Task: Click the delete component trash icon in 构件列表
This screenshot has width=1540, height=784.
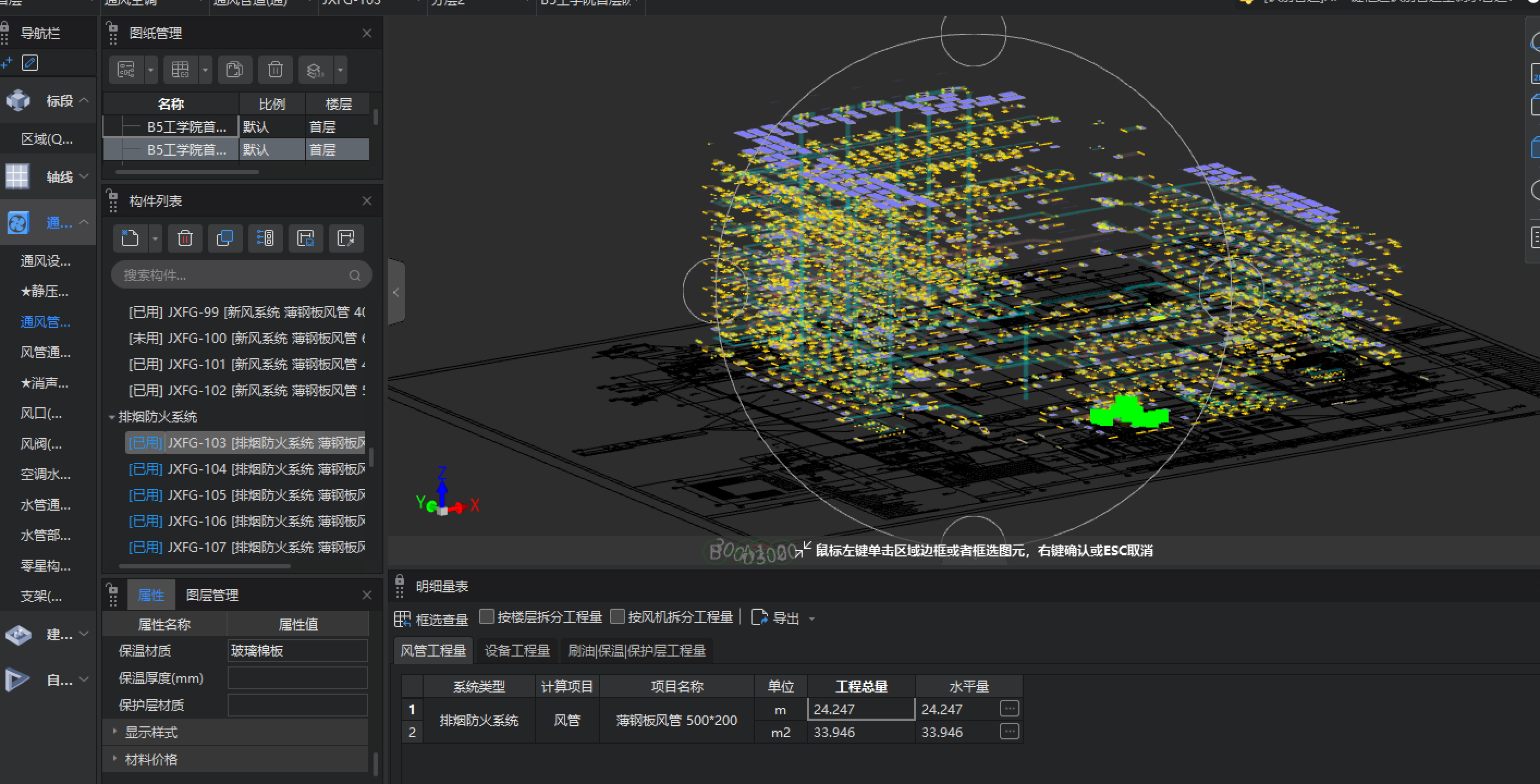Action: (185, 238)
